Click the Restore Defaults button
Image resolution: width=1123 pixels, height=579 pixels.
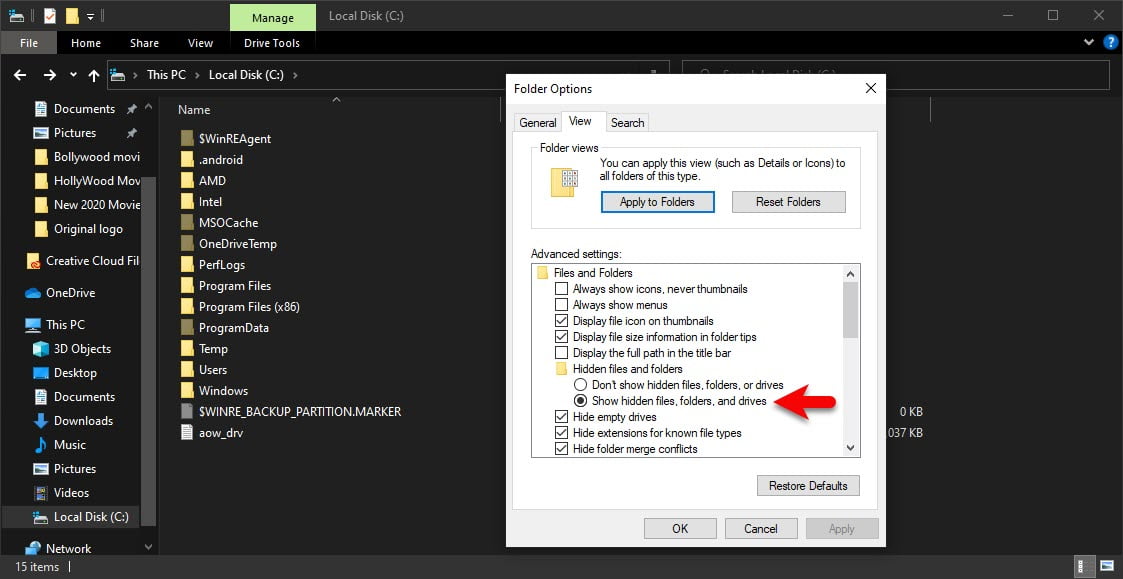(808, 486)
